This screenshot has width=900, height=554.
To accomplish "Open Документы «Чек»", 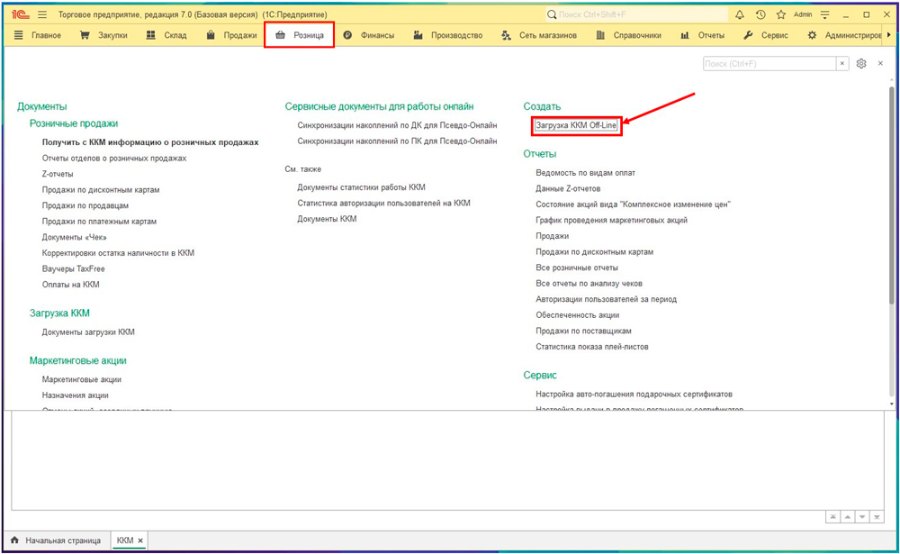I will [74, 237].
